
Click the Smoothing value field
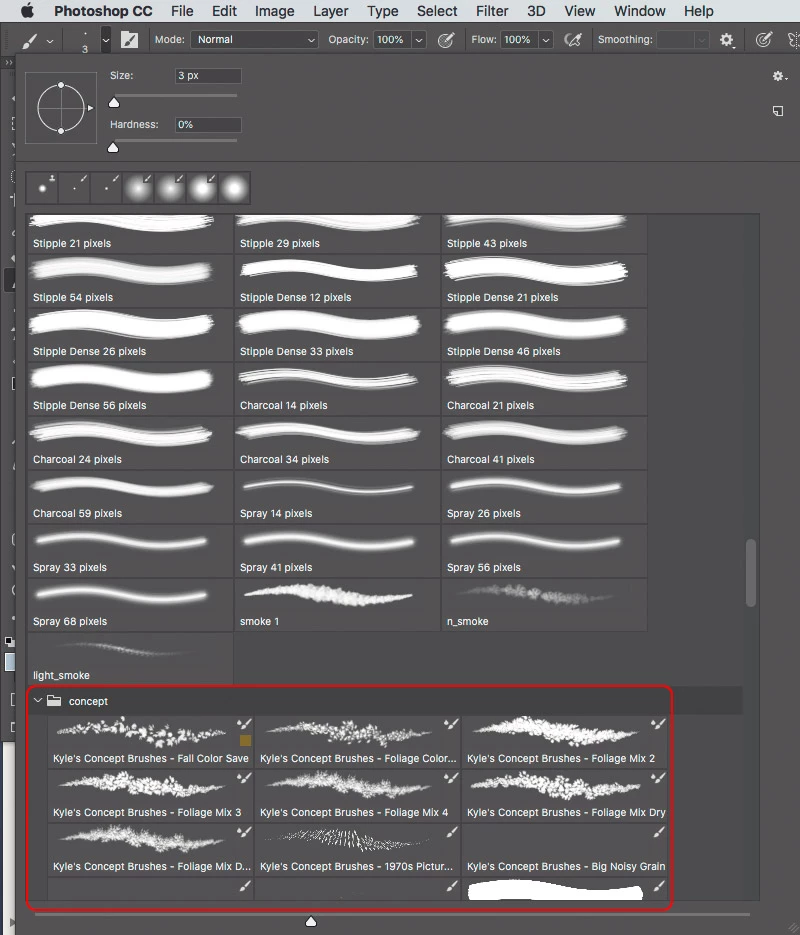pos(676,40)
